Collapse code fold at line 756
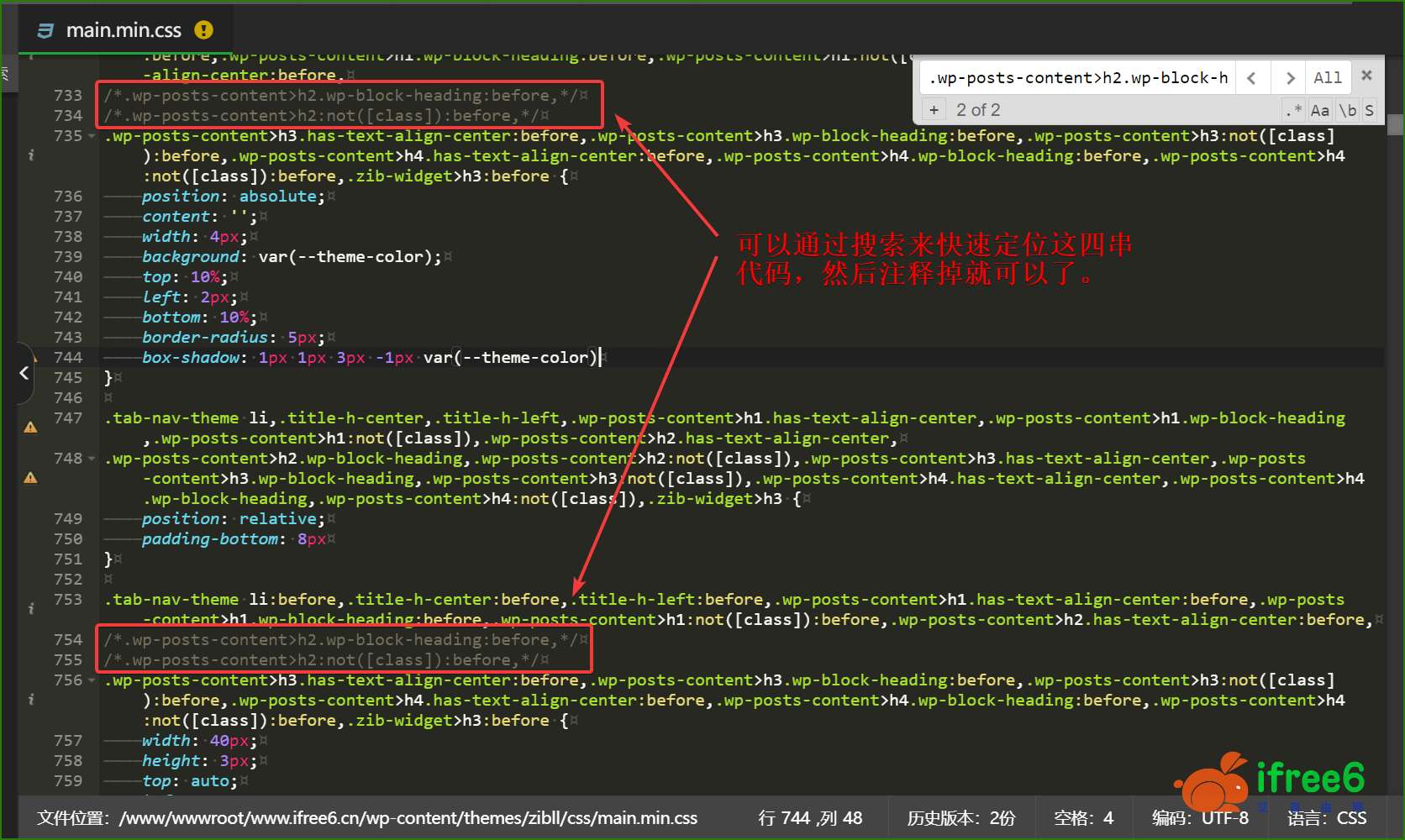Screen dimensions: 1405x840 tap(92, 680)
